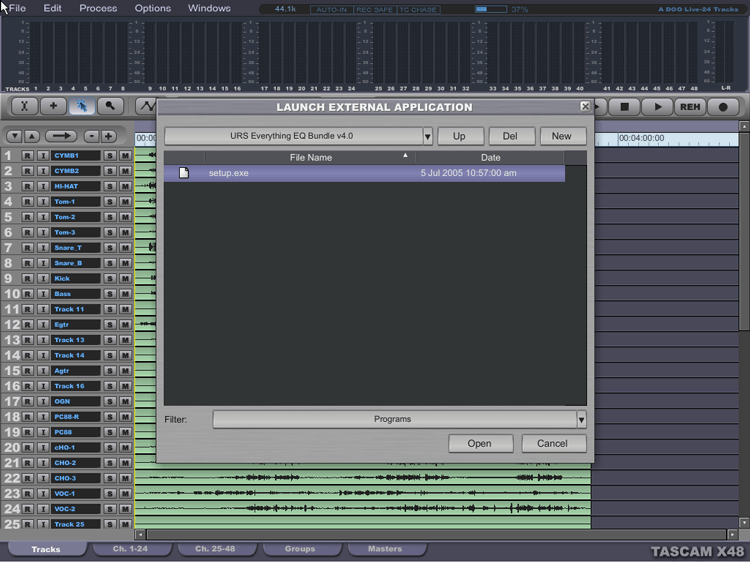Screen dimensions: 750x562
Task: Click the automation line tool button
Action: pos(146,106)
